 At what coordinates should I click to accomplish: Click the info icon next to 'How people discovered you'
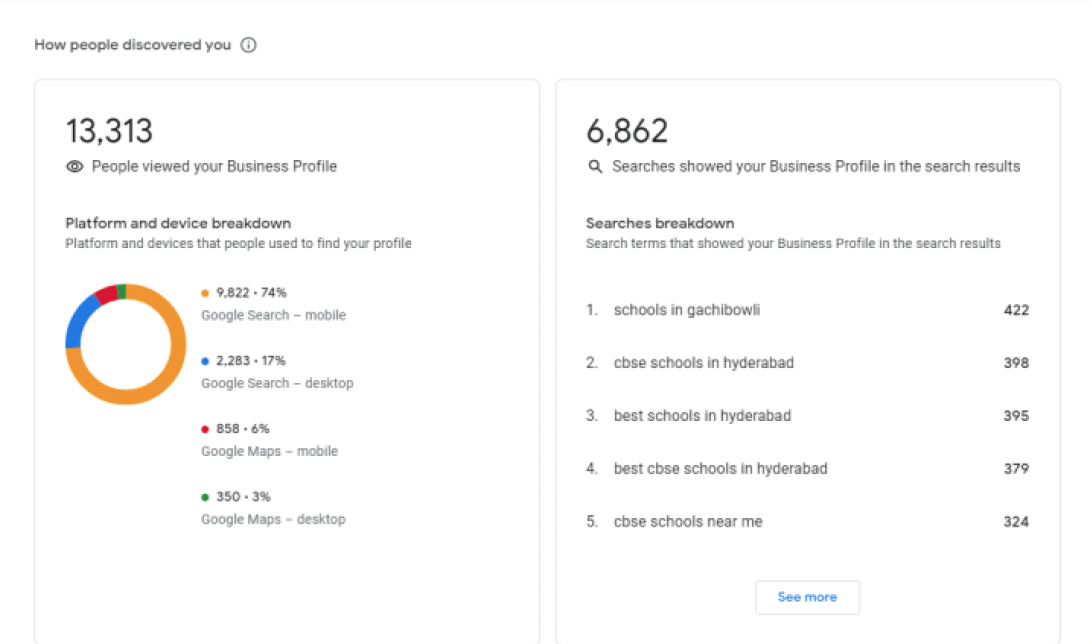pyautogui.click(x=247, y=44)
